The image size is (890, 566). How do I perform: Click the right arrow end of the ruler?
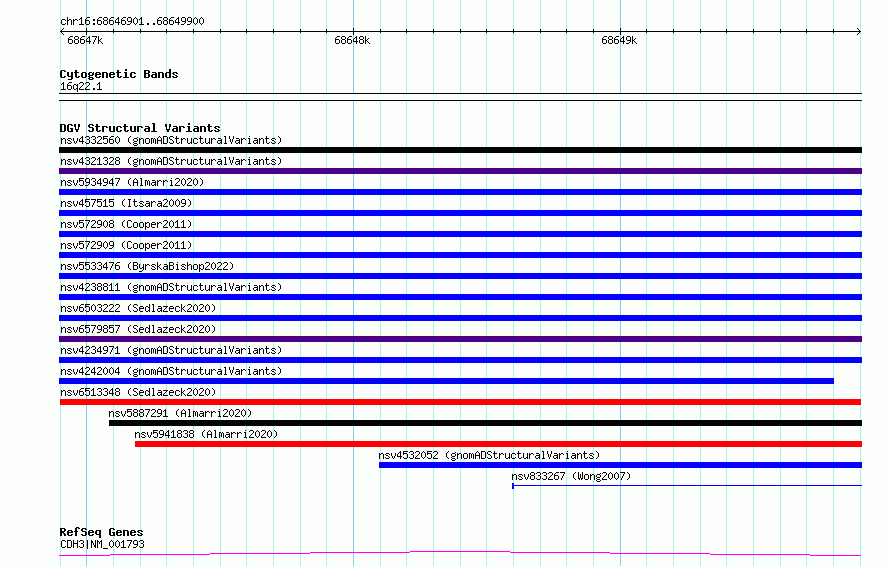tap(859, 31)
